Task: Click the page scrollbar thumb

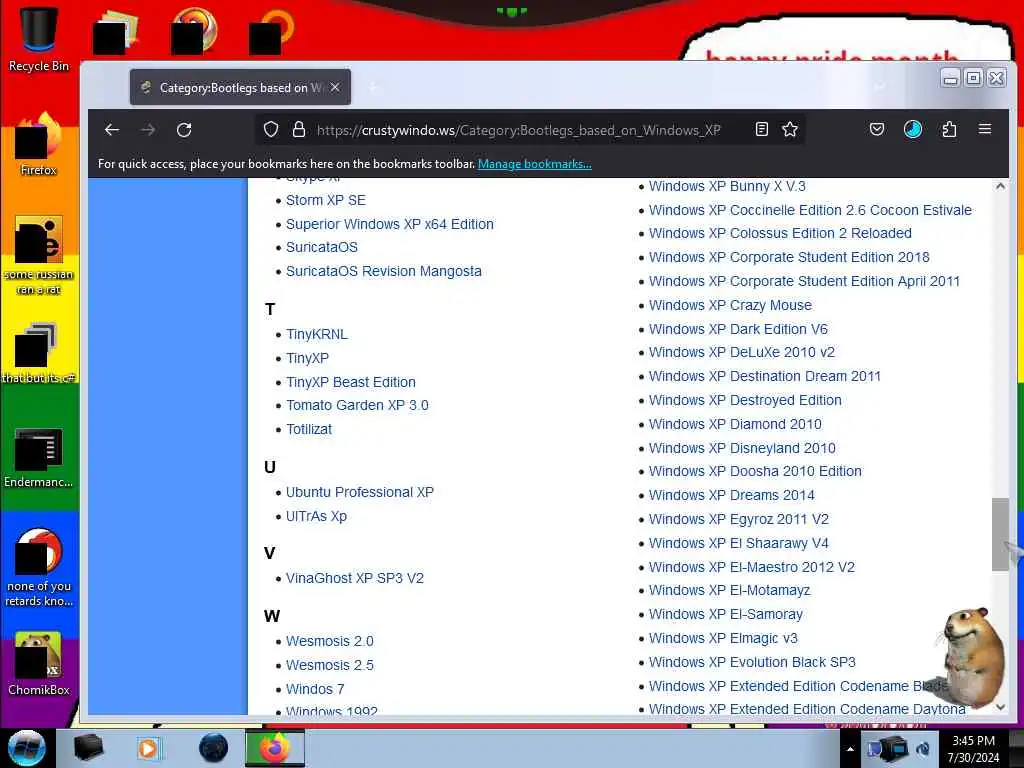Action: [1000, 534]
